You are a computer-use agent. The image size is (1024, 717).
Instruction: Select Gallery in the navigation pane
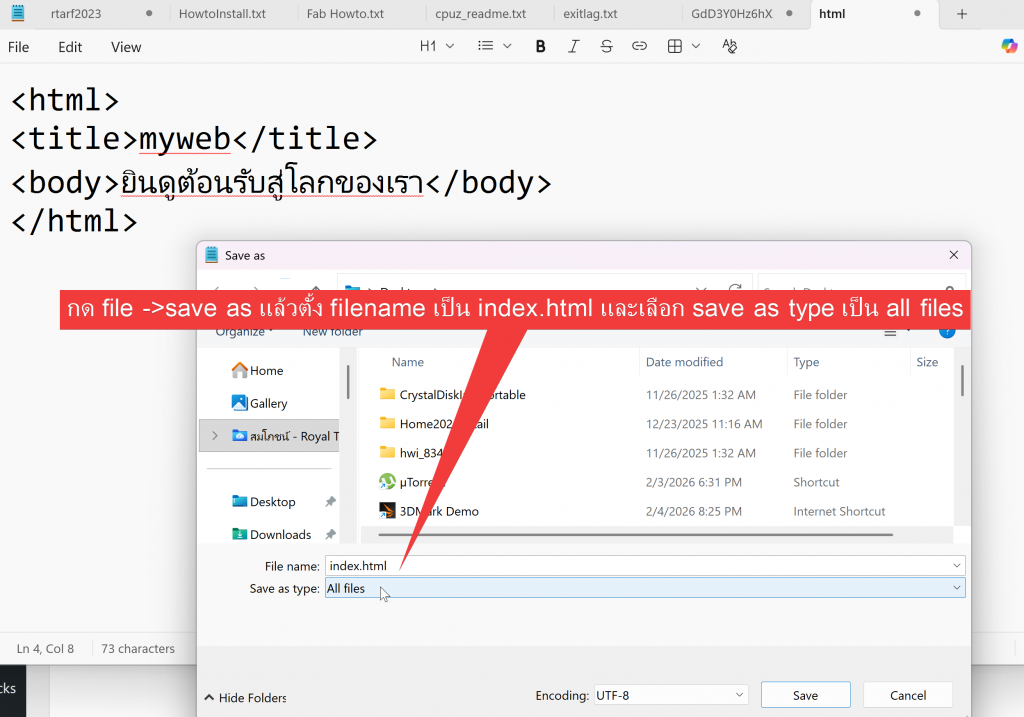[x=268, y=403]
